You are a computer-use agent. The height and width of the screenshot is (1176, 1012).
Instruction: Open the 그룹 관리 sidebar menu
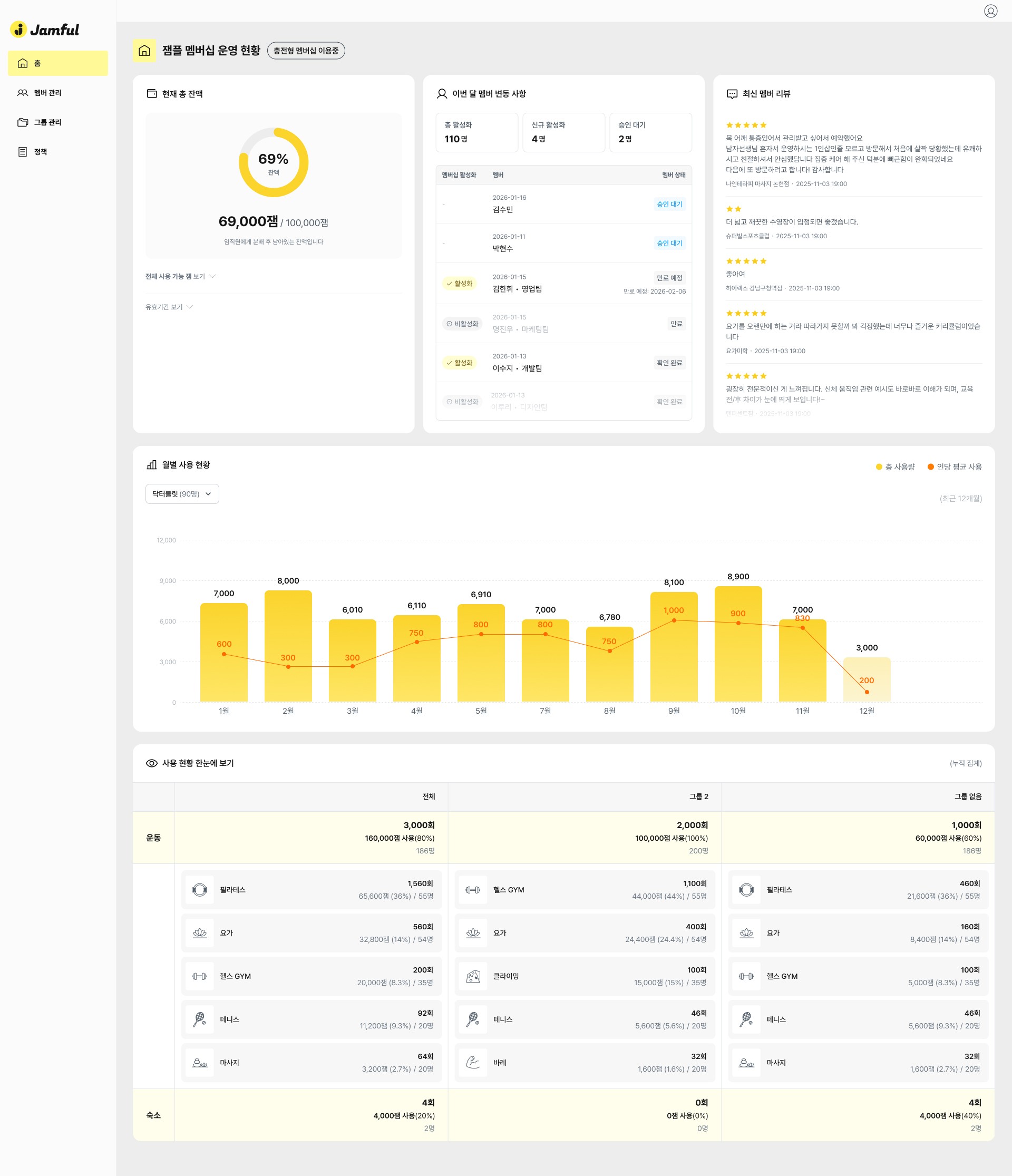click(x=47, y=122)
